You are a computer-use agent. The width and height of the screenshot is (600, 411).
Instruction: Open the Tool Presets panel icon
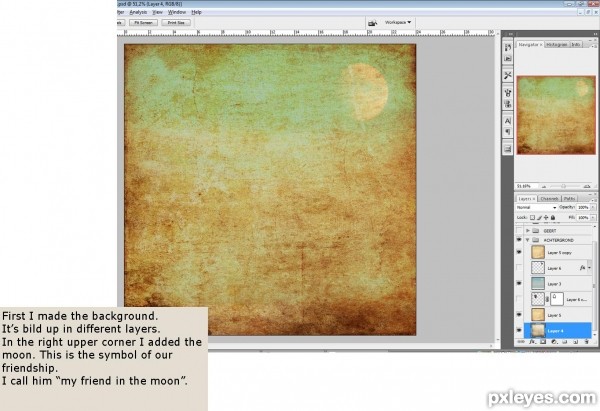(508, 75)
